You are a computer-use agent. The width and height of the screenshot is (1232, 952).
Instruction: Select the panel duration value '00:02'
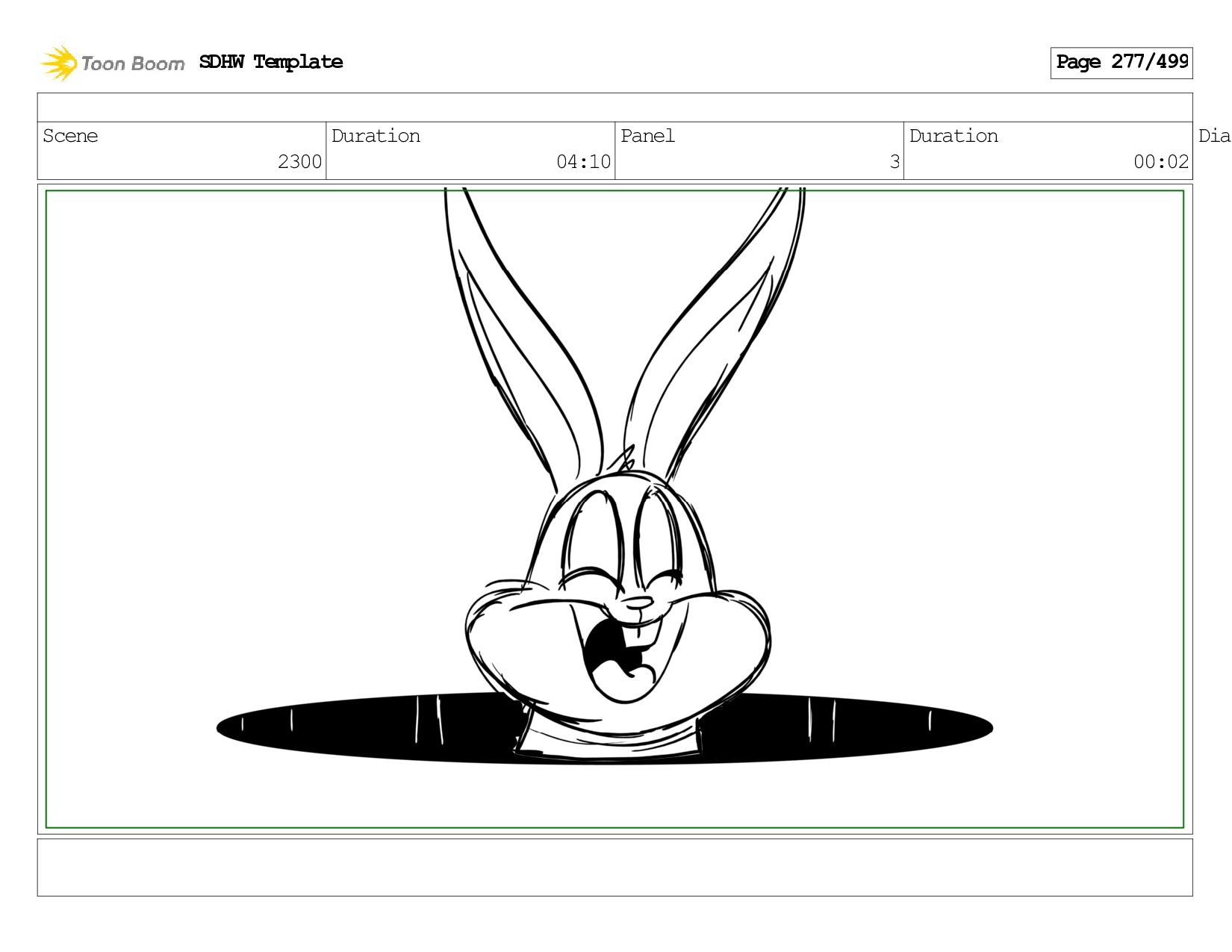1160,162
